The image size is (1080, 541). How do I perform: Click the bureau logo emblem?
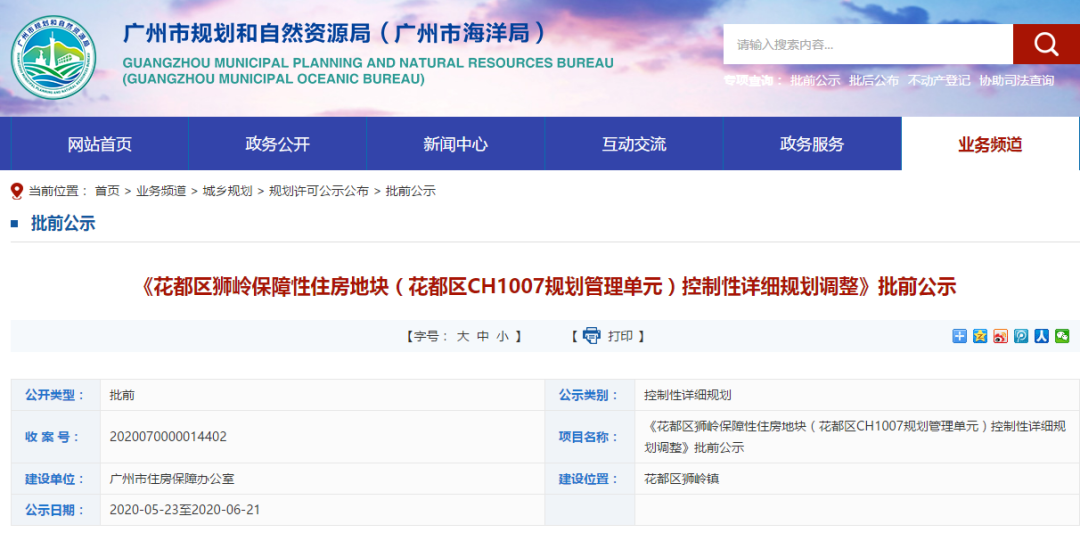[x=57, y=58]
